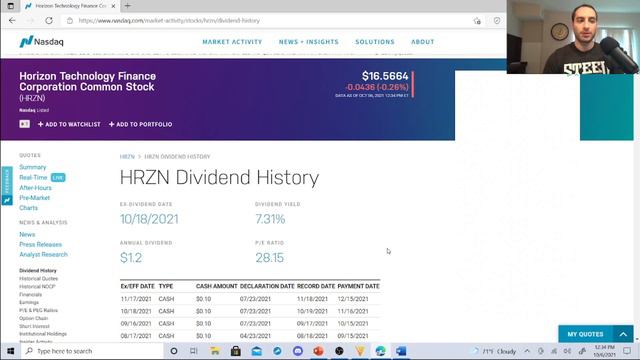Open Institutional Holdings in the sidebar

[43, 334]
